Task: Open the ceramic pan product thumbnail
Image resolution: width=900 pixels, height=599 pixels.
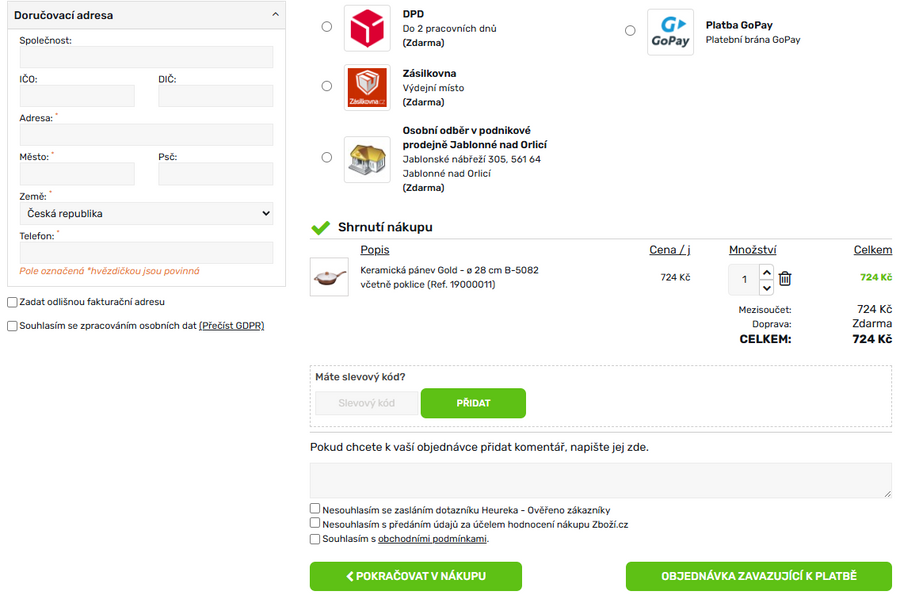Action: click(x=329, y=277)
